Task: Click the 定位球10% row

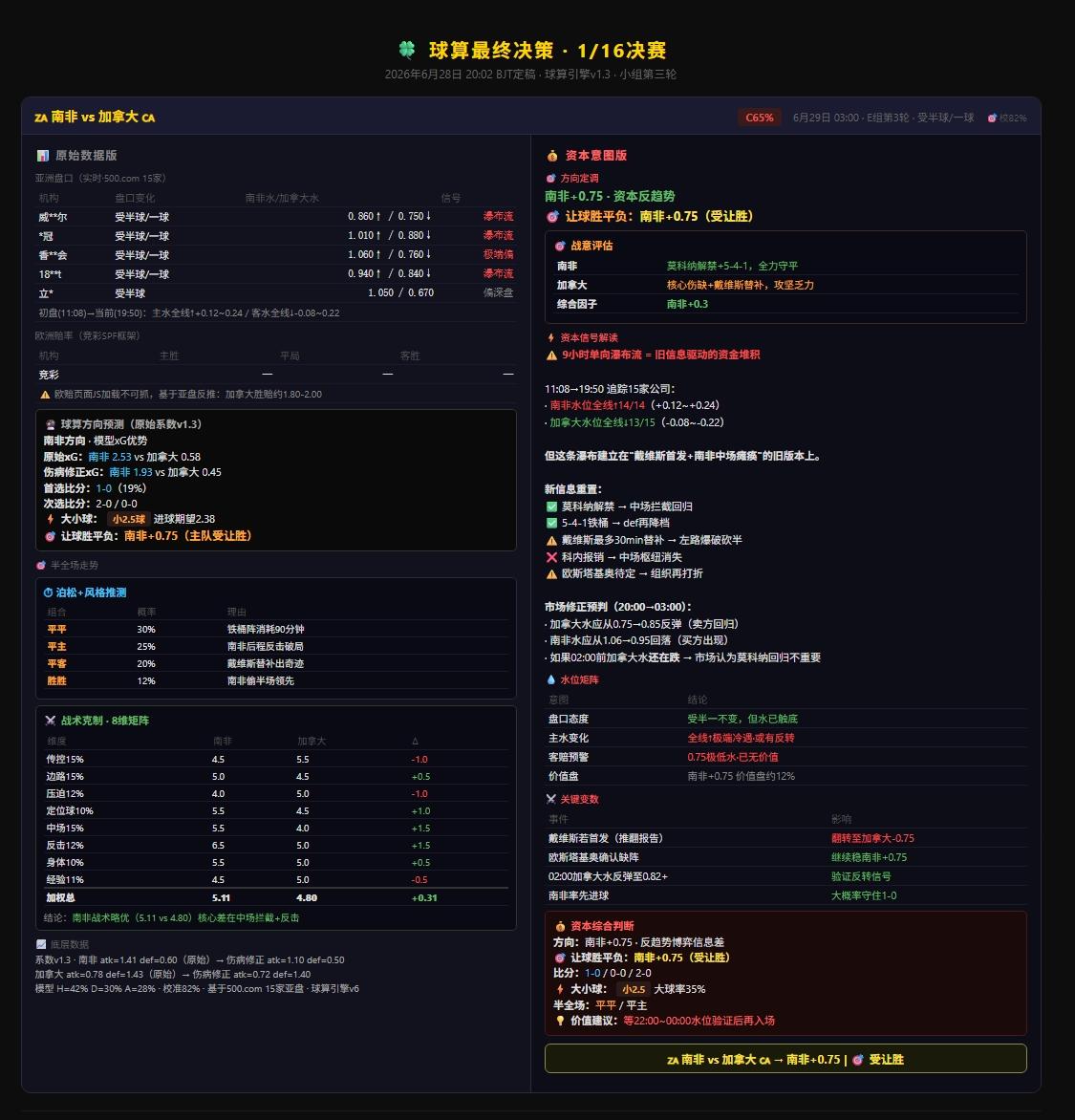Action: click(x=276, y=810)
